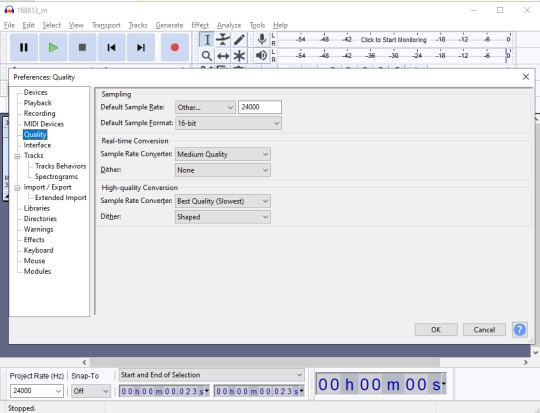Open the Analyze menu
This screenshot has width=540, height=413.
(229, 25)
